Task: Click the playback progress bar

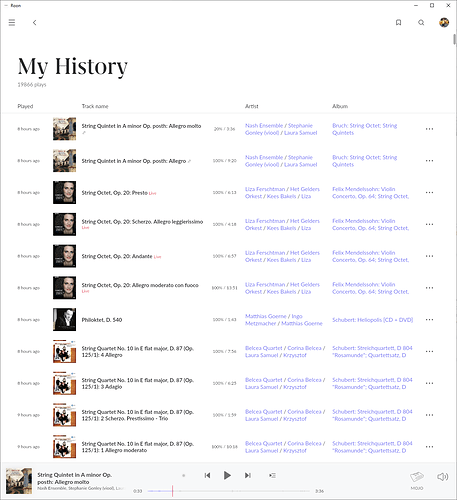Action: [228, 491]
